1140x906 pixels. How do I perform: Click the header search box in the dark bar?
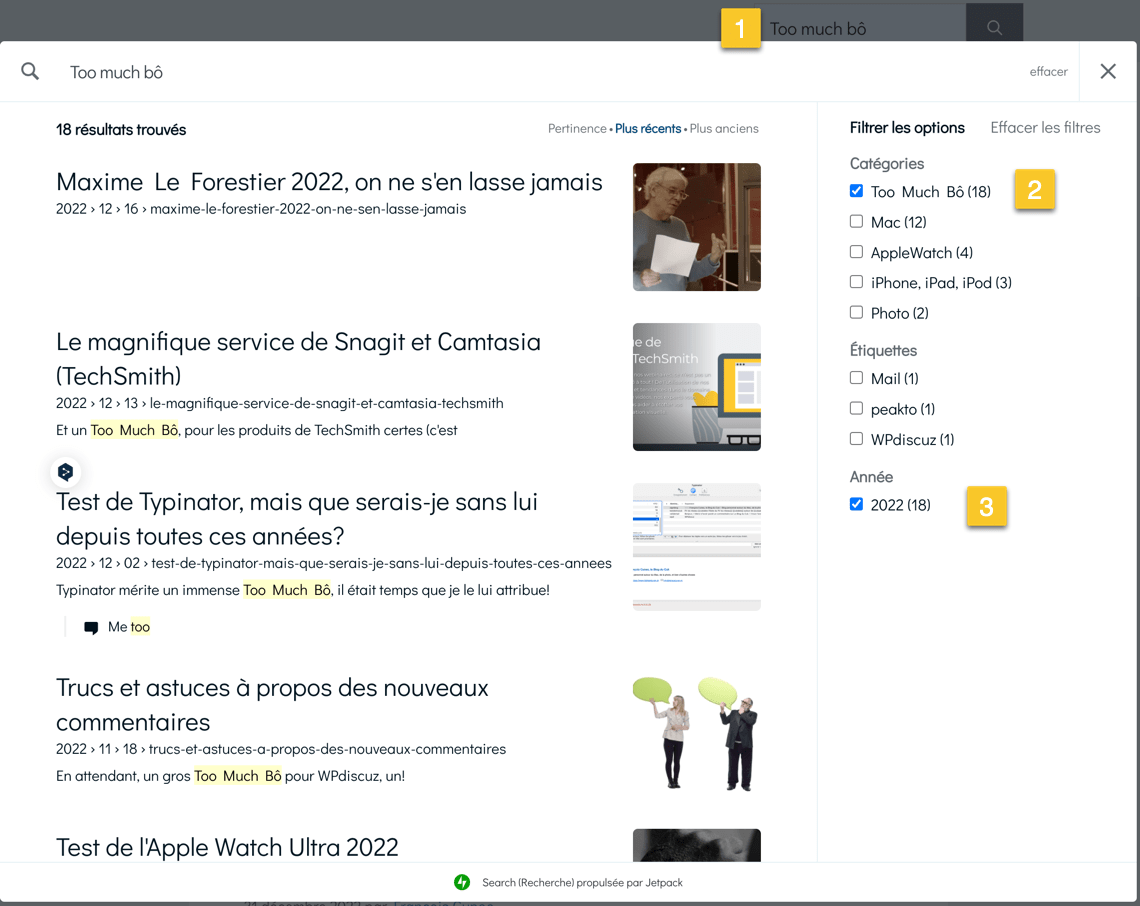(x=864, y=28)
